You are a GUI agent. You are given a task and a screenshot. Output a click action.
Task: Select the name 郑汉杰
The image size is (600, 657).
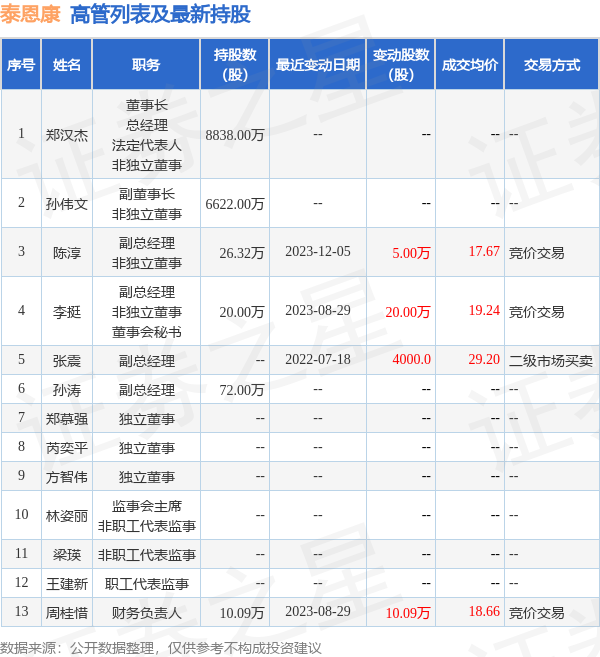[67, 135]
